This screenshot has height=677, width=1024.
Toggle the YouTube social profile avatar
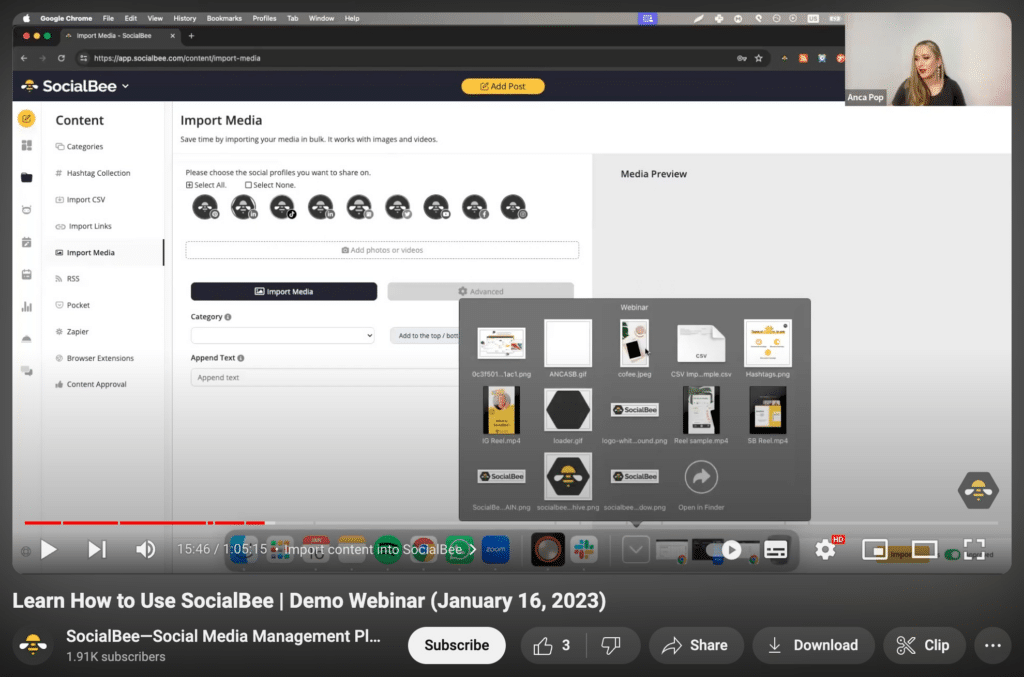coord(436,207)
